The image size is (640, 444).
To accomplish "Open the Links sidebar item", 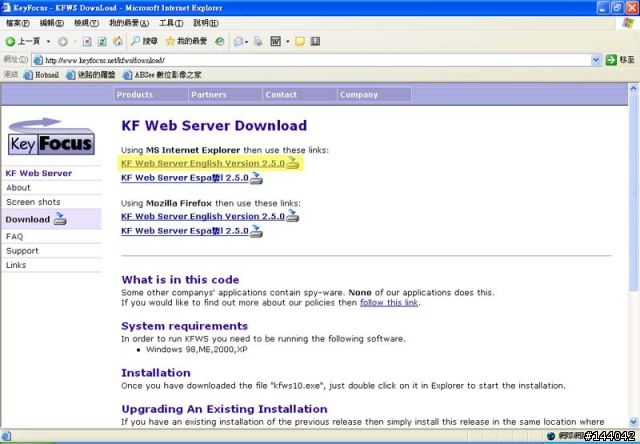I will (16, 265).
